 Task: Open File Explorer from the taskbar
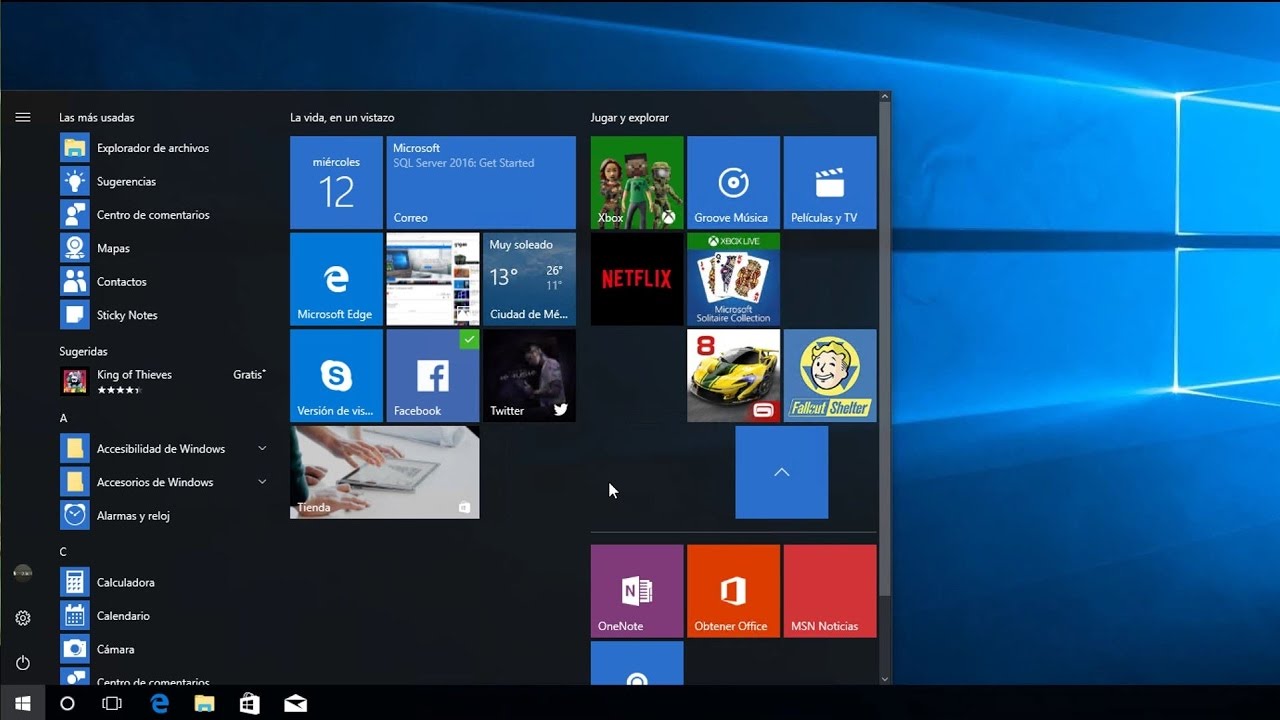pos(204,703)
